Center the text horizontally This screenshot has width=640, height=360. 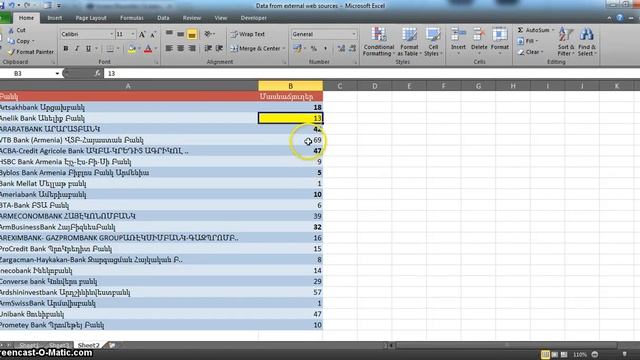(180, 49)
